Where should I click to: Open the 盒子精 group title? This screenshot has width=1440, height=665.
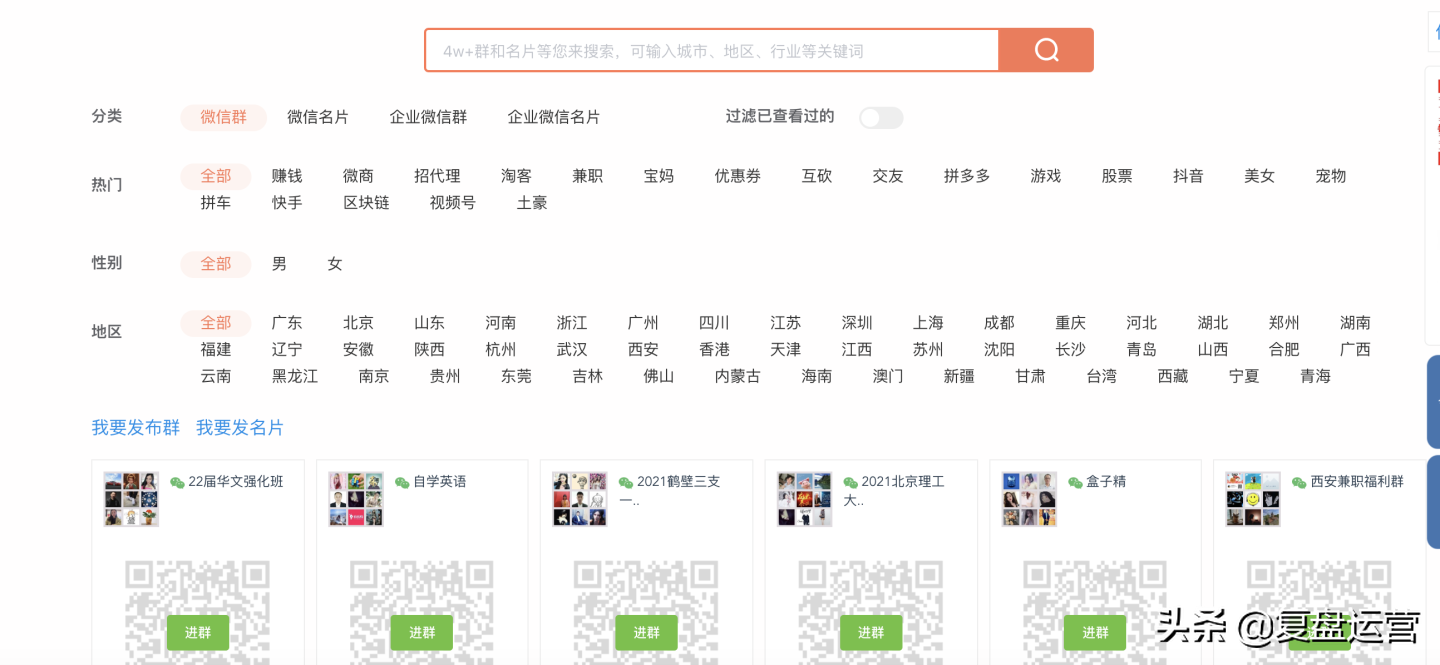point(1106,482)
